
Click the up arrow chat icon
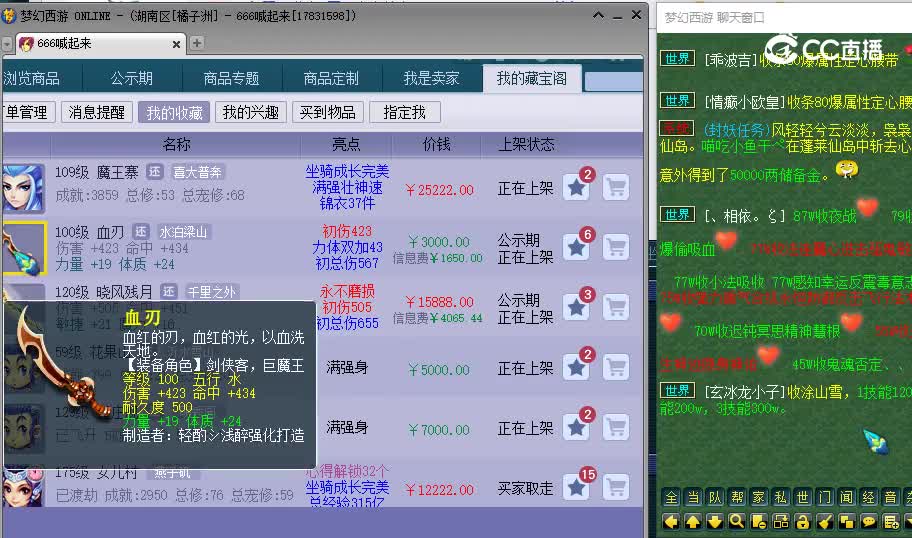point(693,522)
